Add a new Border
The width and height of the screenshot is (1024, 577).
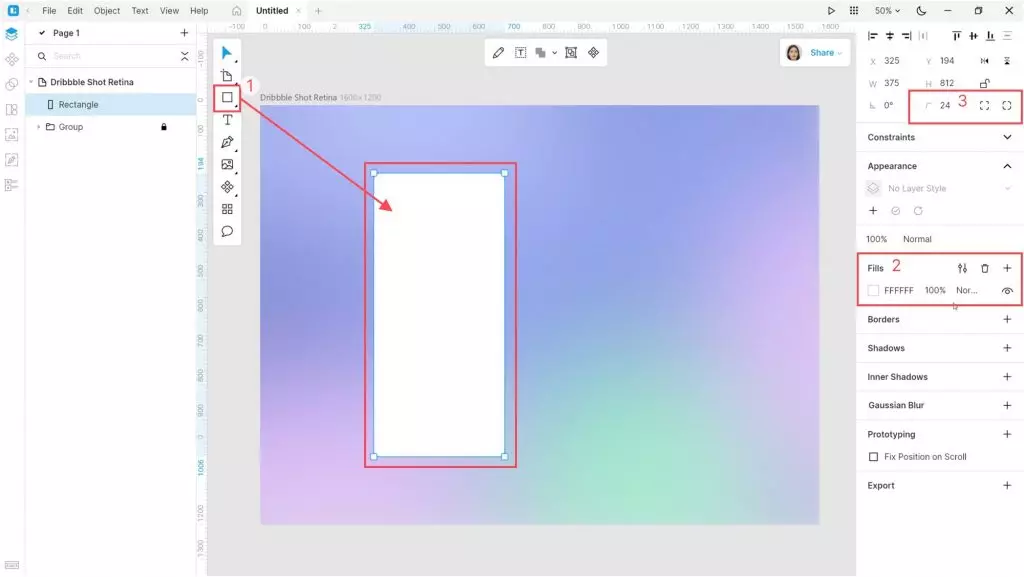(1007, 320)
